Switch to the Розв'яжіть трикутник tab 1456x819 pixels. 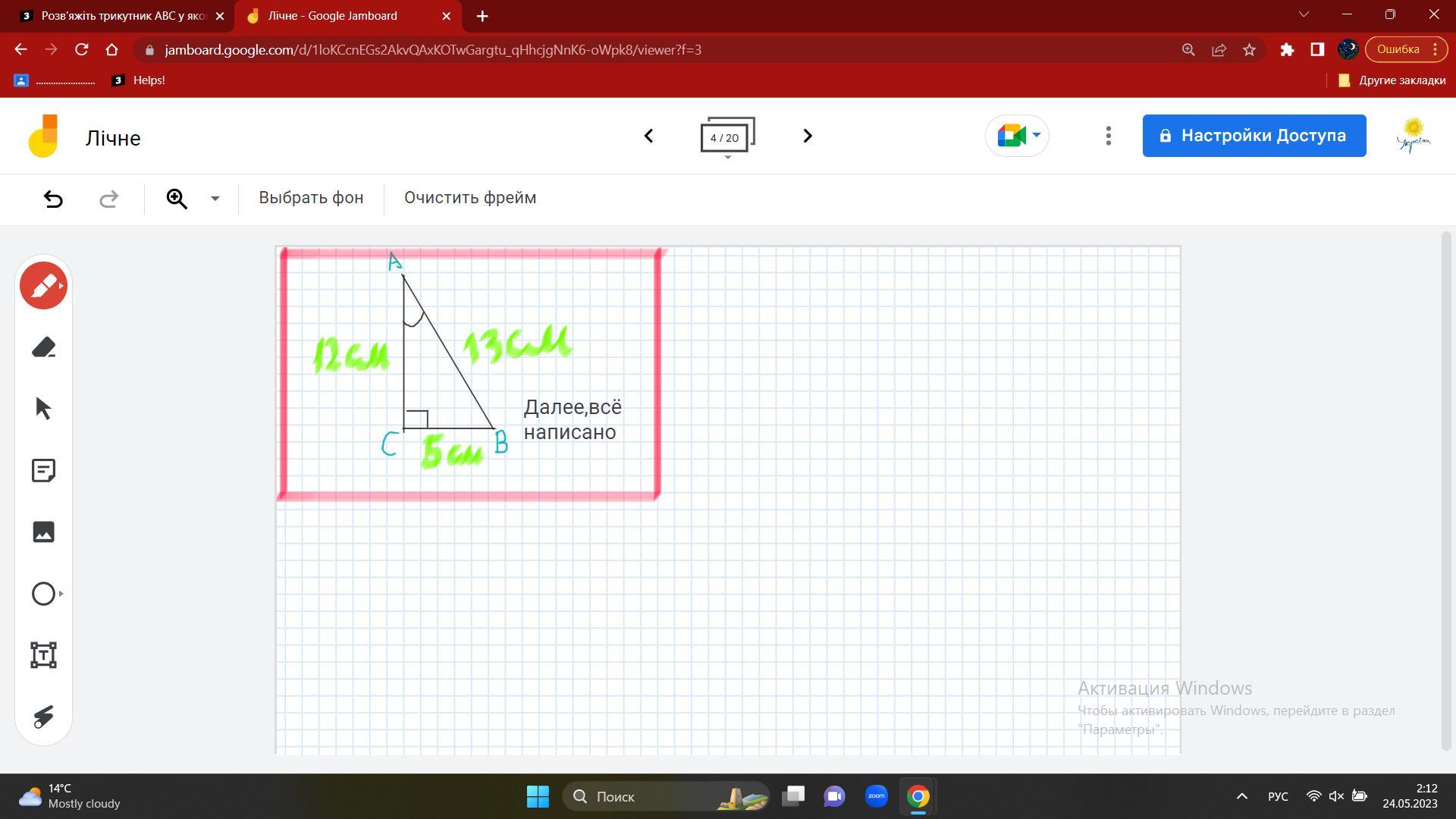click(121, 16)
